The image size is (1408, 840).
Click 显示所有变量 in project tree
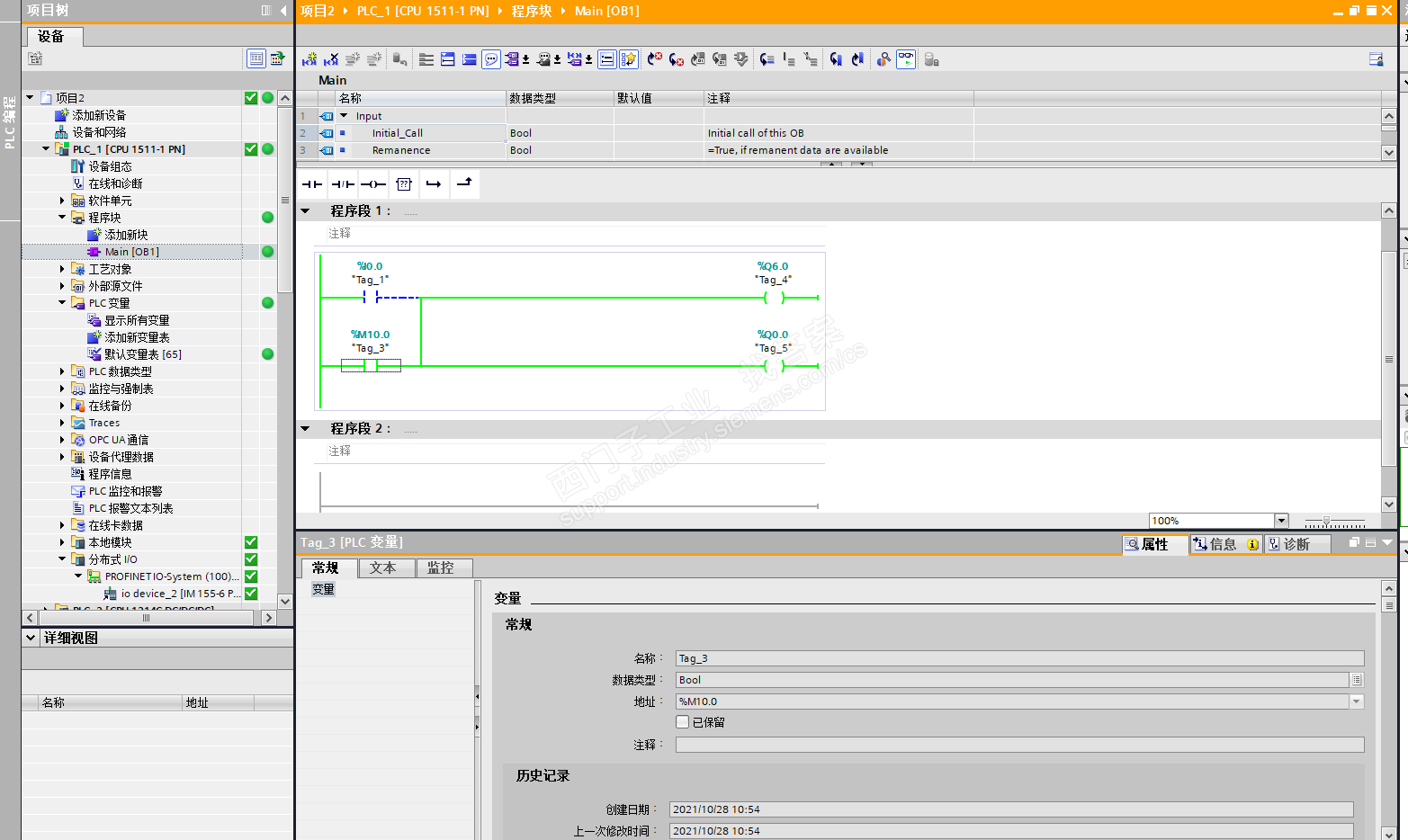137,320
